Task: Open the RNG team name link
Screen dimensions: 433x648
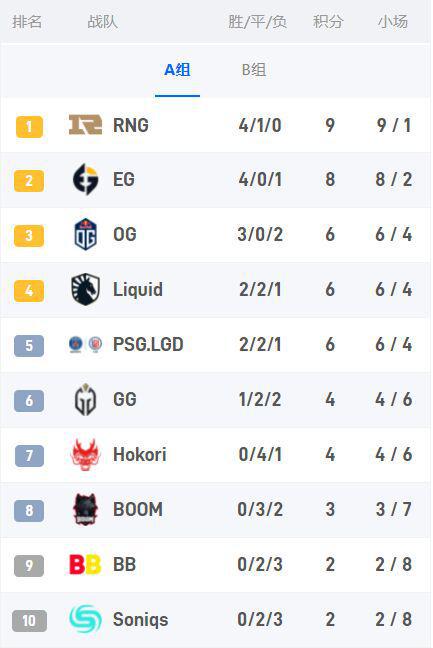Action: coord(131,125)
